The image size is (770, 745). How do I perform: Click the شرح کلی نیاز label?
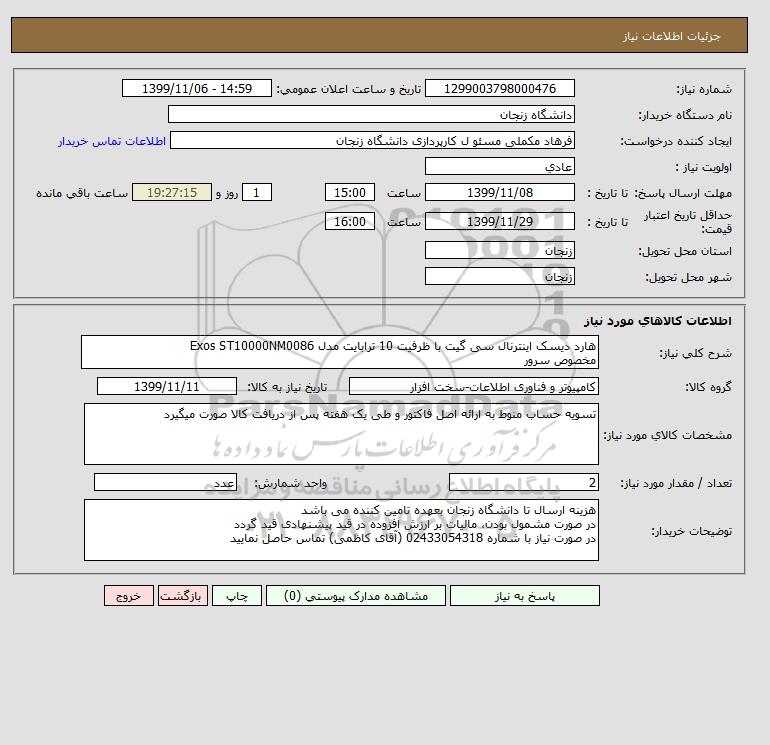(x=695, y=353)
